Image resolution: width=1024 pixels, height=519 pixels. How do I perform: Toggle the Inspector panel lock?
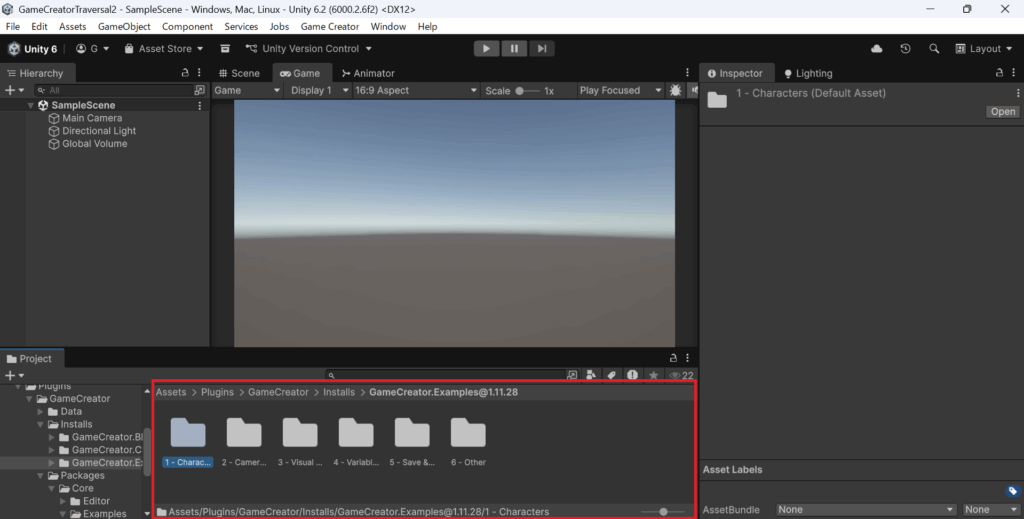(1000, 73)
